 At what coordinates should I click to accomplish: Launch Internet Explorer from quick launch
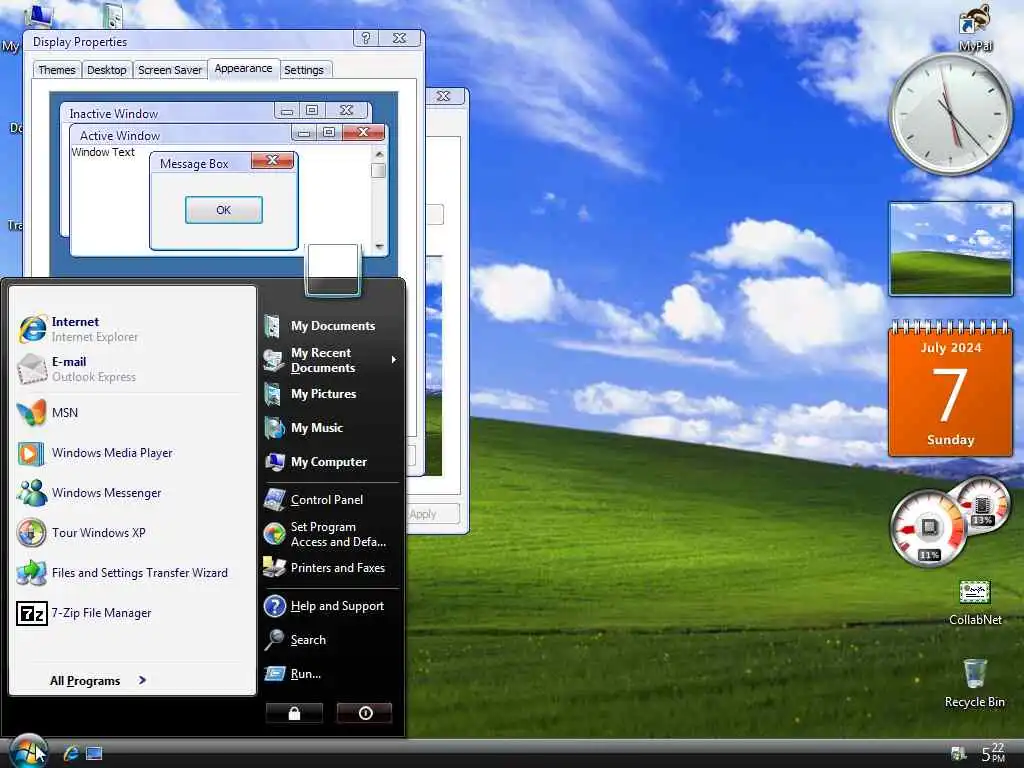tap(71, 754)
